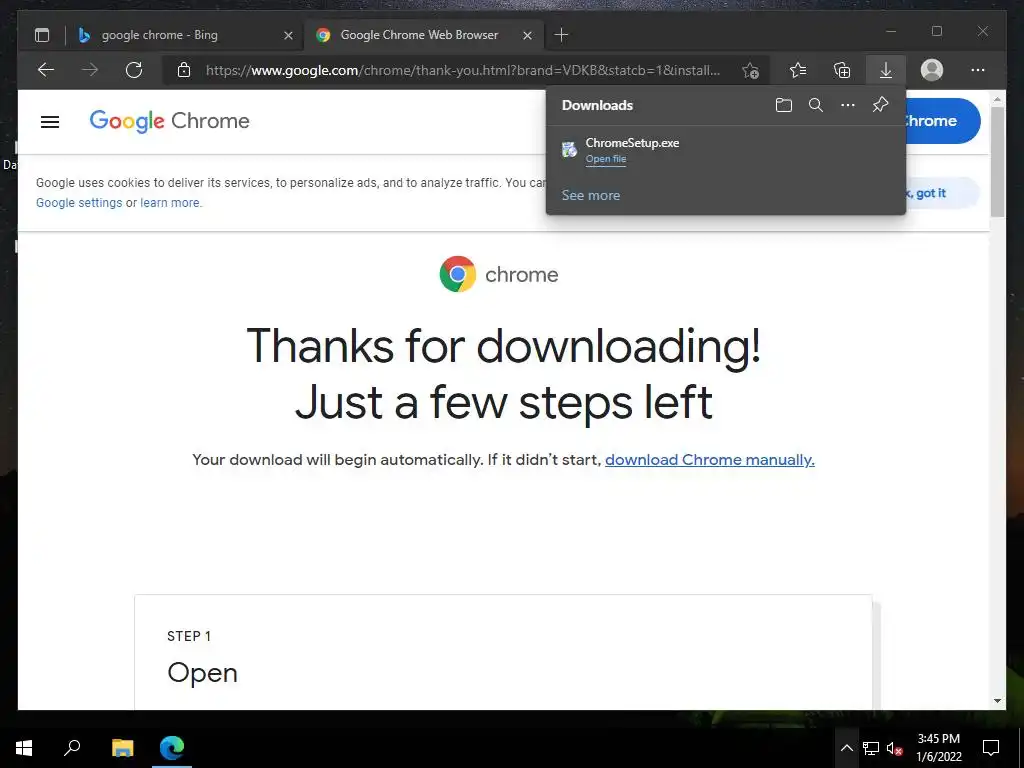Close the google chrome - Bing tab
Screen dimensions: 1024x768
(288, 35)
